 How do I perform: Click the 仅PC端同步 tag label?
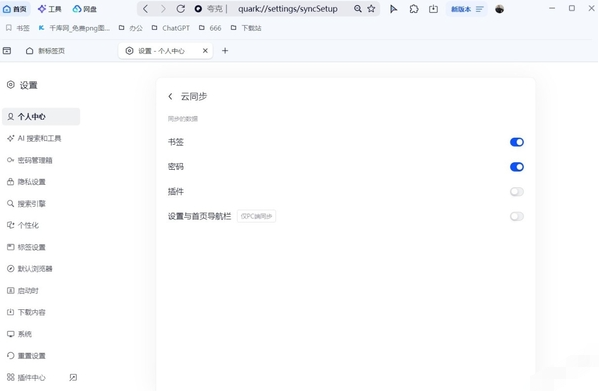[256, 216]
